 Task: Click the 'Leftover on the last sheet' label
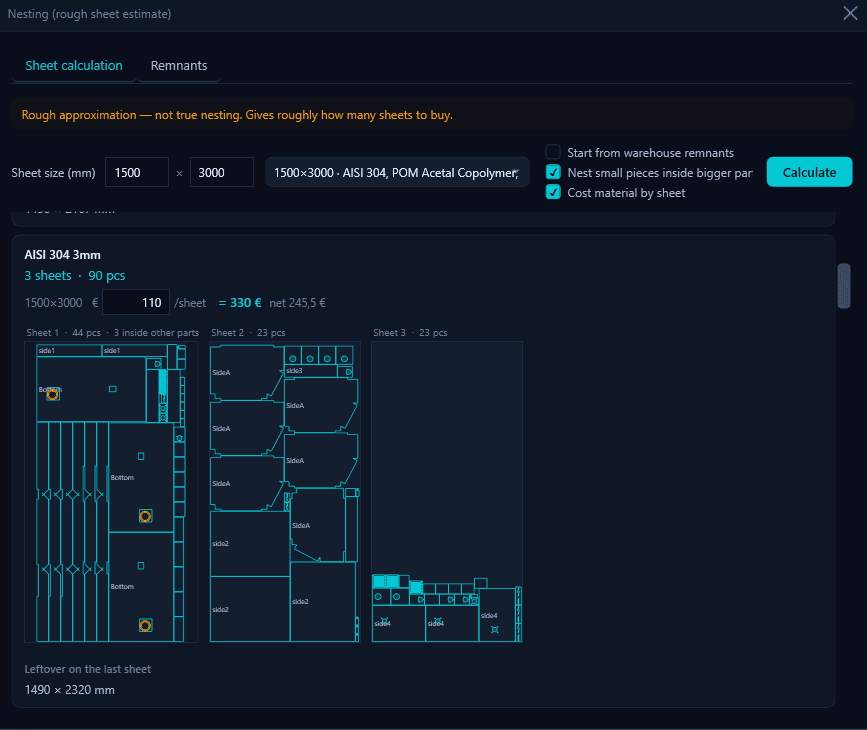(x=87, y=669)
